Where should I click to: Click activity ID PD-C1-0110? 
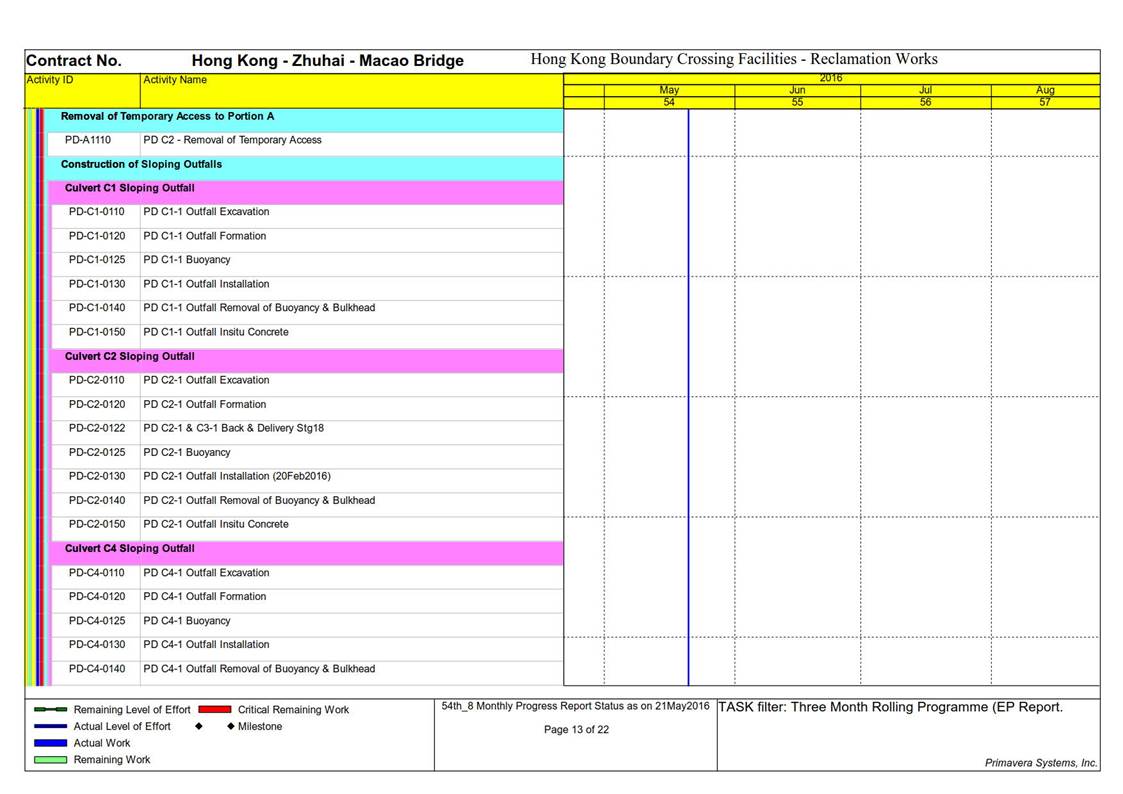(97, 212)
